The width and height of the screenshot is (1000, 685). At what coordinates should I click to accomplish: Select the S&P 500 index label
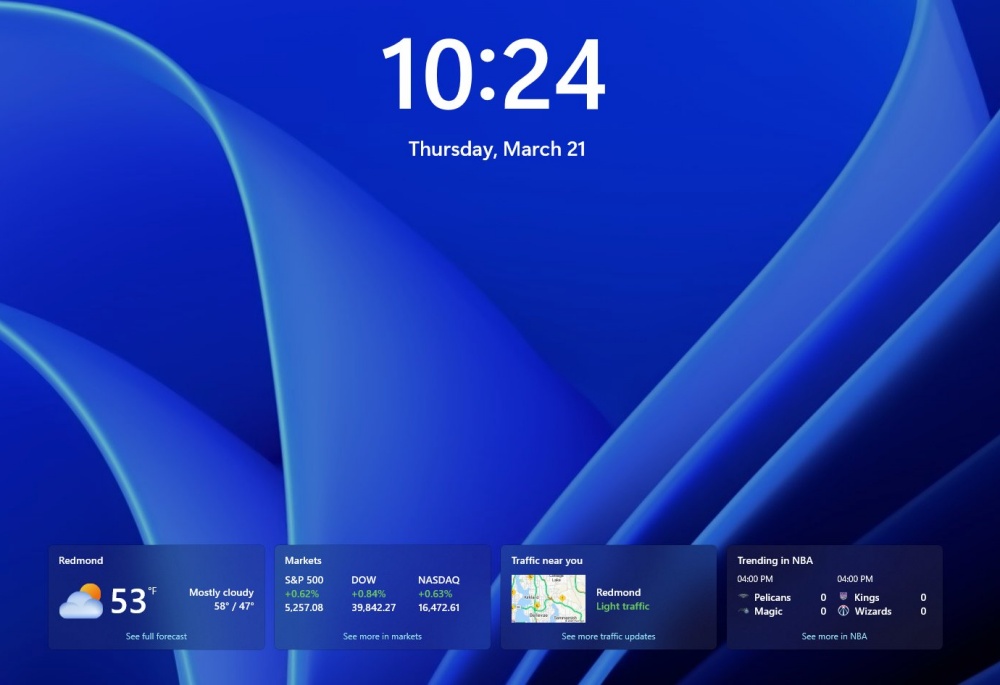tap(304, 580)
